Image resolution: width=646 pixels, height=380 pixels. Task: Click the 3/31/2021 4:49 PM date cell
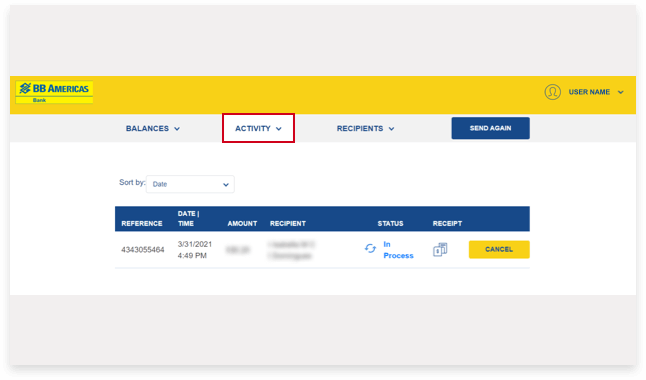pyautogui.click(x=194, y=250)
